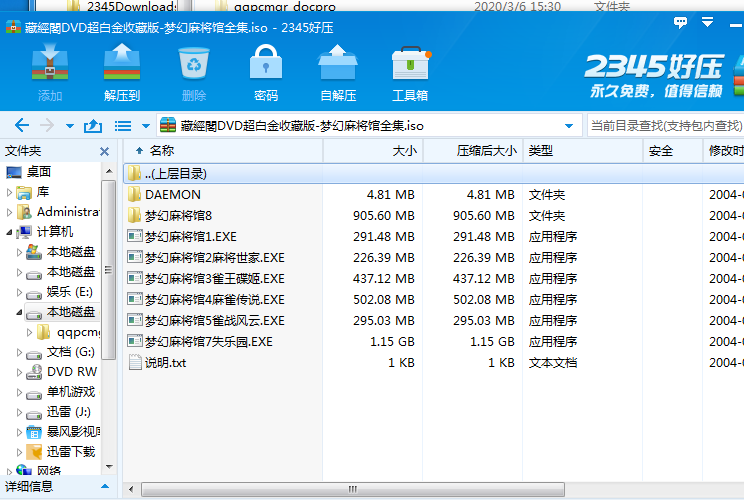Sort by 安全 column header
This screenshot has height=500, width=744.
click(673, 151)
